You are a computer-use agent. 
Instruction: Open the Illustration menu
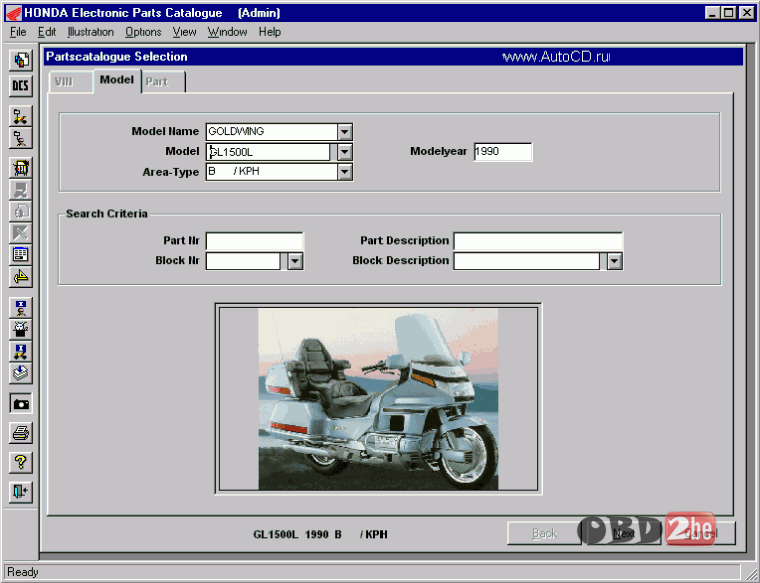click(x=91, y=32)
